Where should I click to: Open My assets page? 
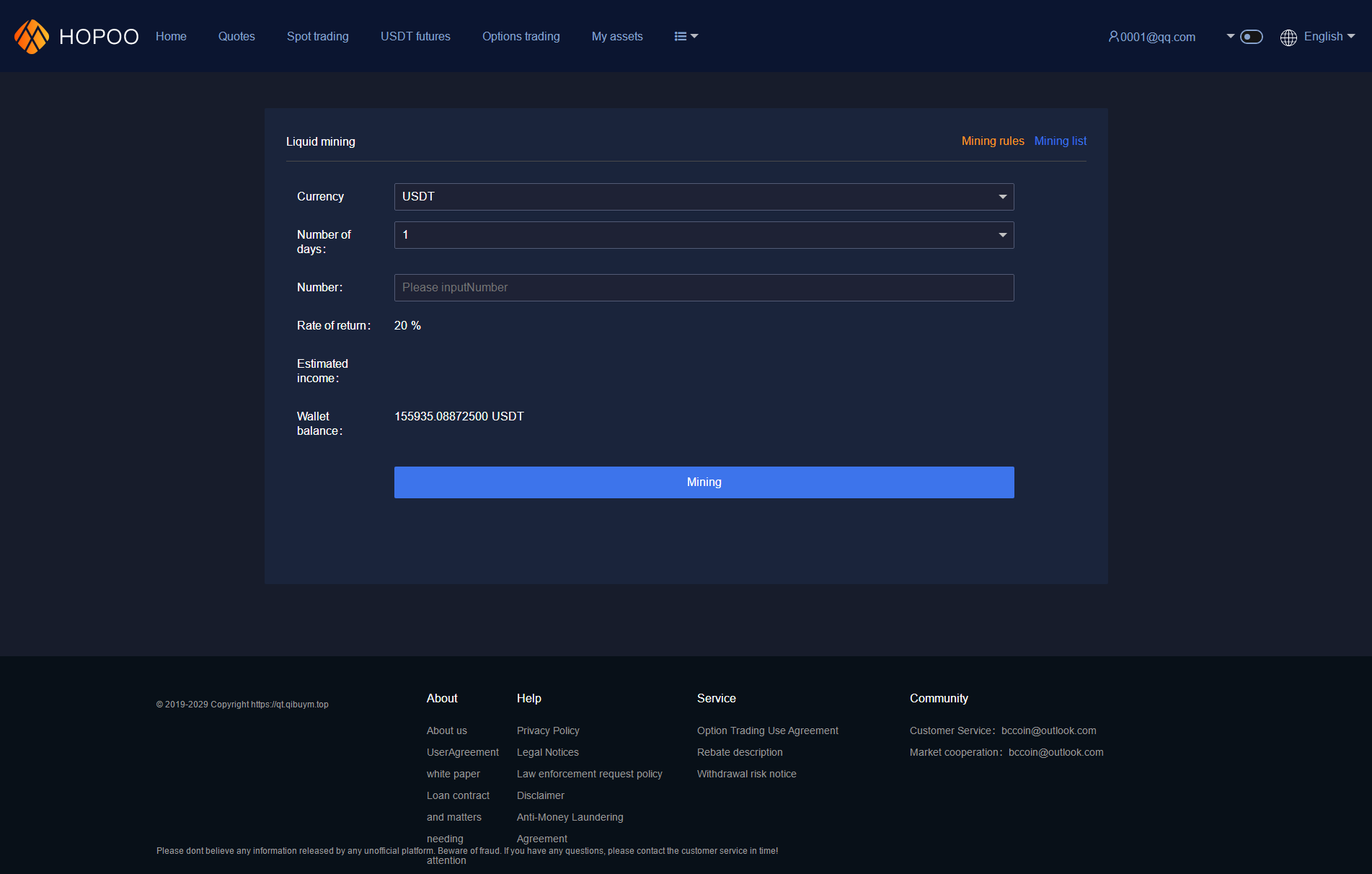[x=617, y=36]
